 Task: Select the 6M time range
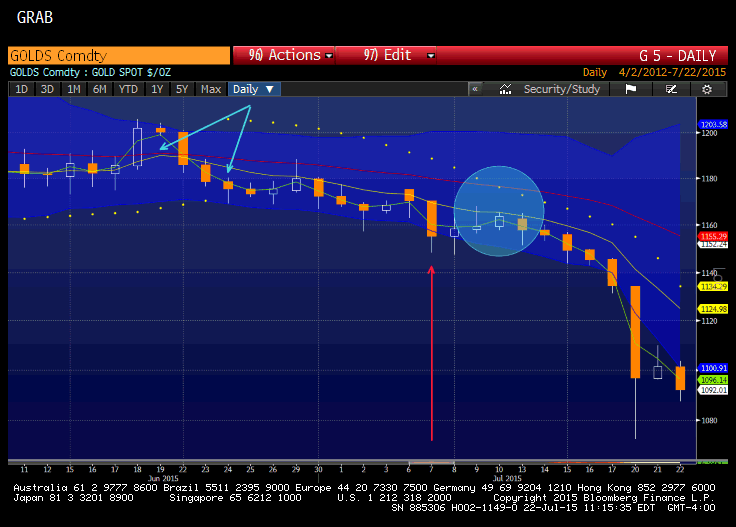(100, 89)
